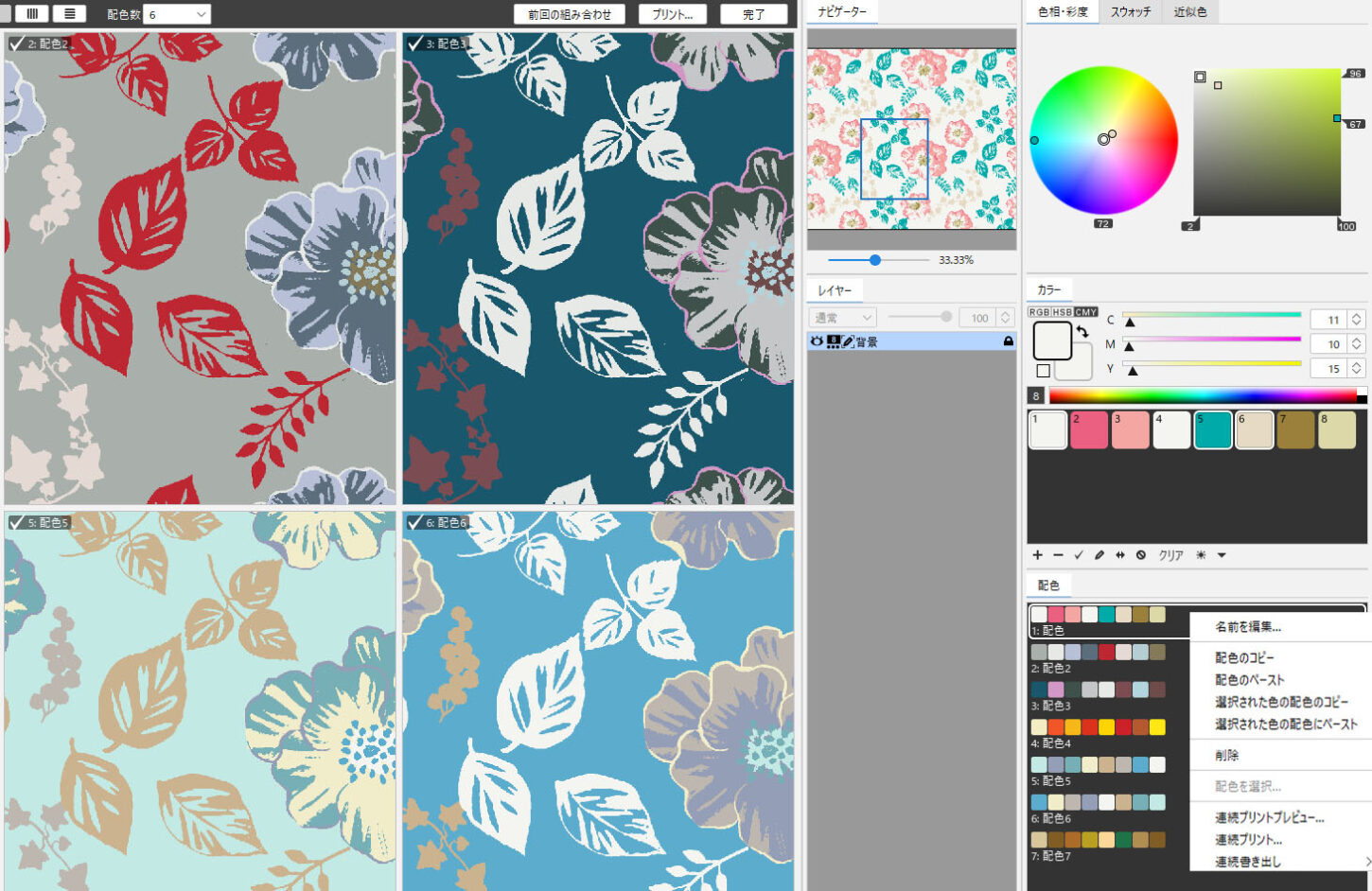1372x891 pixels.
Task: Click the swap foreground/background colors arrow
Action: coord(1082,331)
